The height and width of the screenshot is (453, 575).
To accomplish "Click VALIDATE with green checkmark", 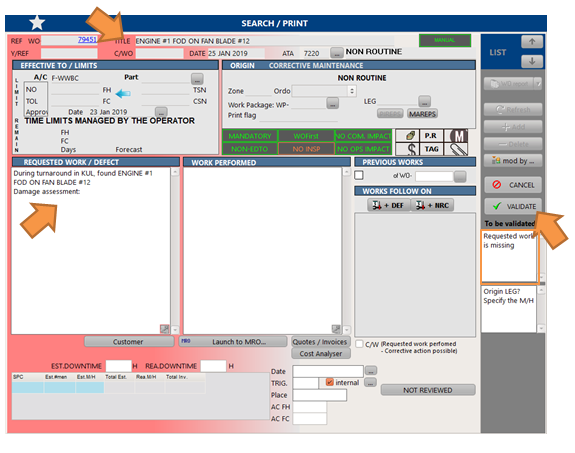I will (x=513, y=206).
